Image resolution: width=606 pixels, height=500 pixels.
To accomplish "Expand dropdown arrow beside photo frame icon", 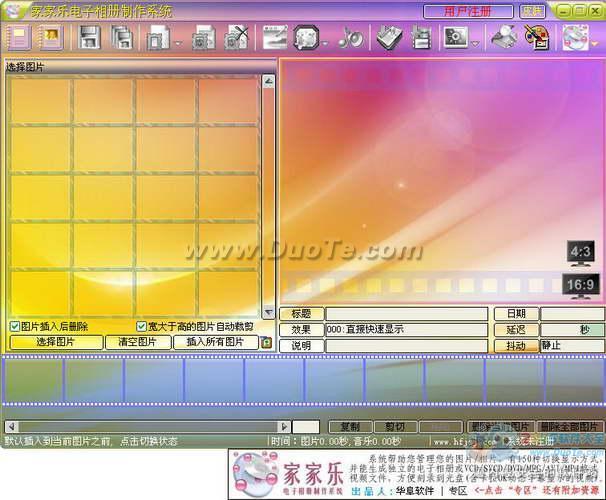I will (x=178, y=43).
